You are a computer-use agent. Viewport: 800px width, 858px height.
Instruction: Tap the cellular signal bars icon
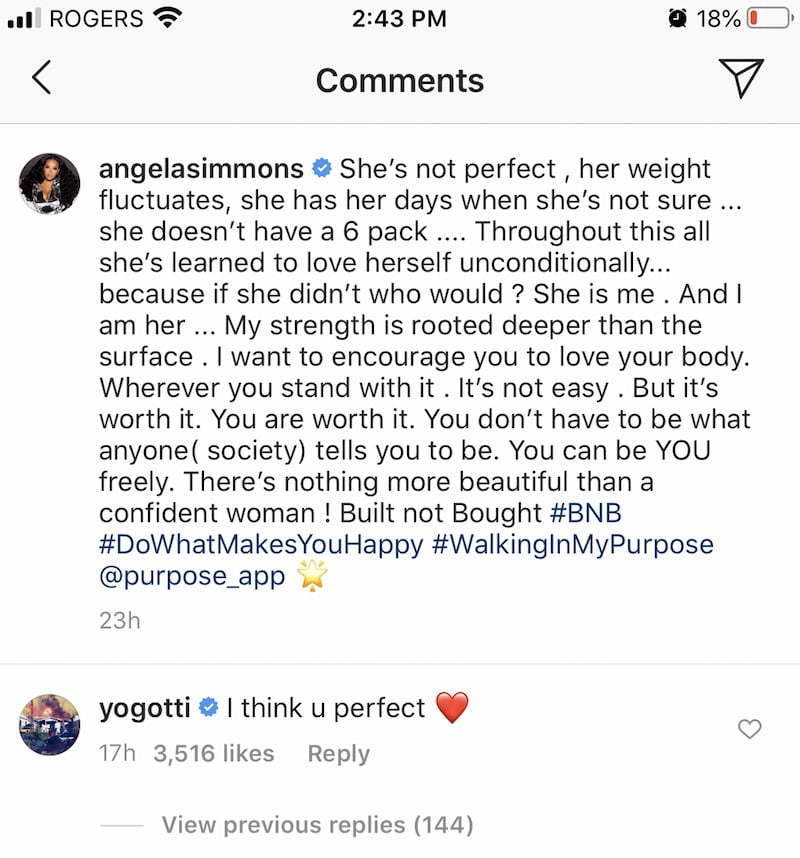[x=22, y=19]
